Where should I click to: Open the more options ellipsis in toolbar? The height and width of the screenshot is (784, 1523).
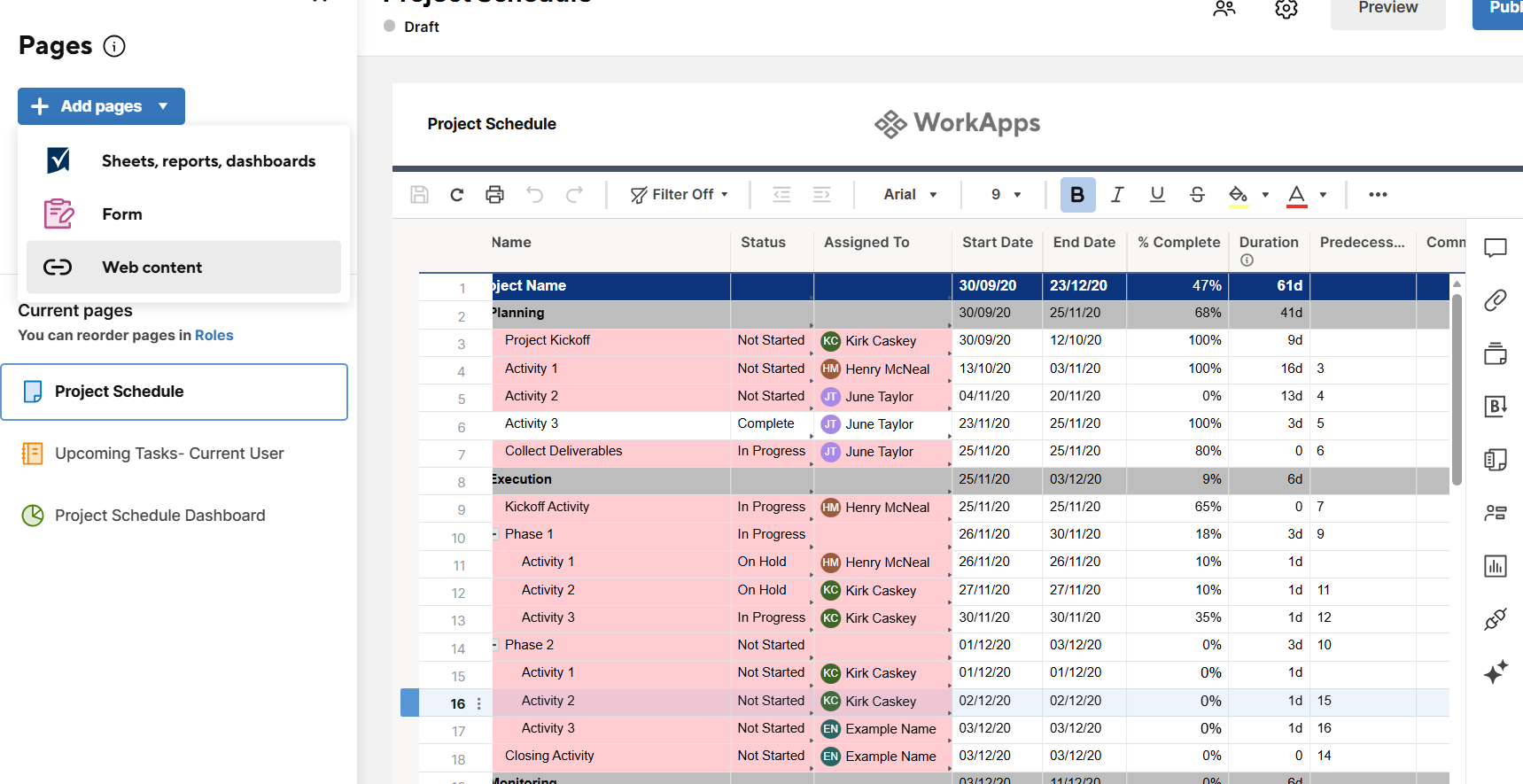point(1378,195)
